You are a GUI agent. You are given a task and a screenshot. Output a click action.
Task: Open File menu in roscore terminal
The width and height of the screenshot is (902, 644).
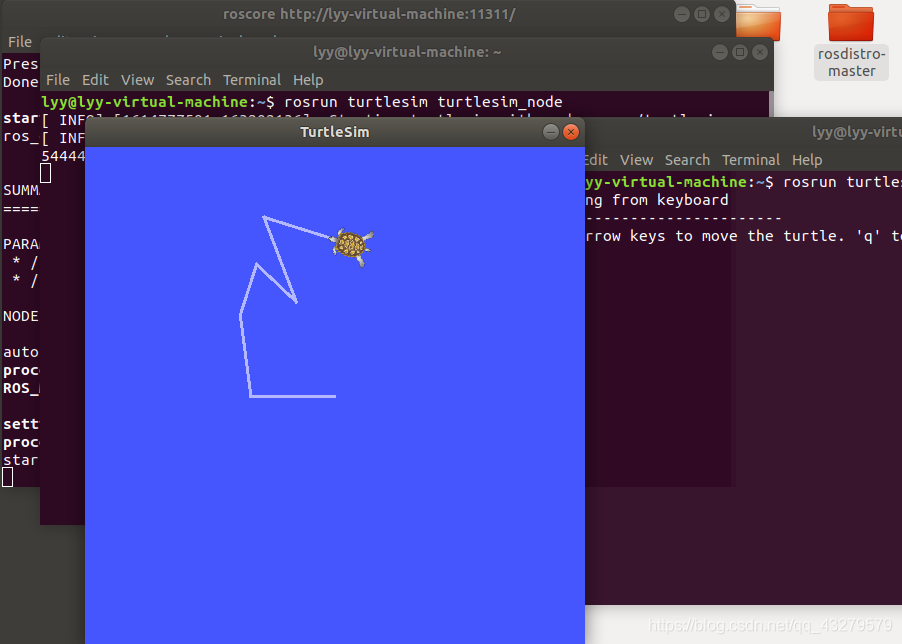pos(20,42)
